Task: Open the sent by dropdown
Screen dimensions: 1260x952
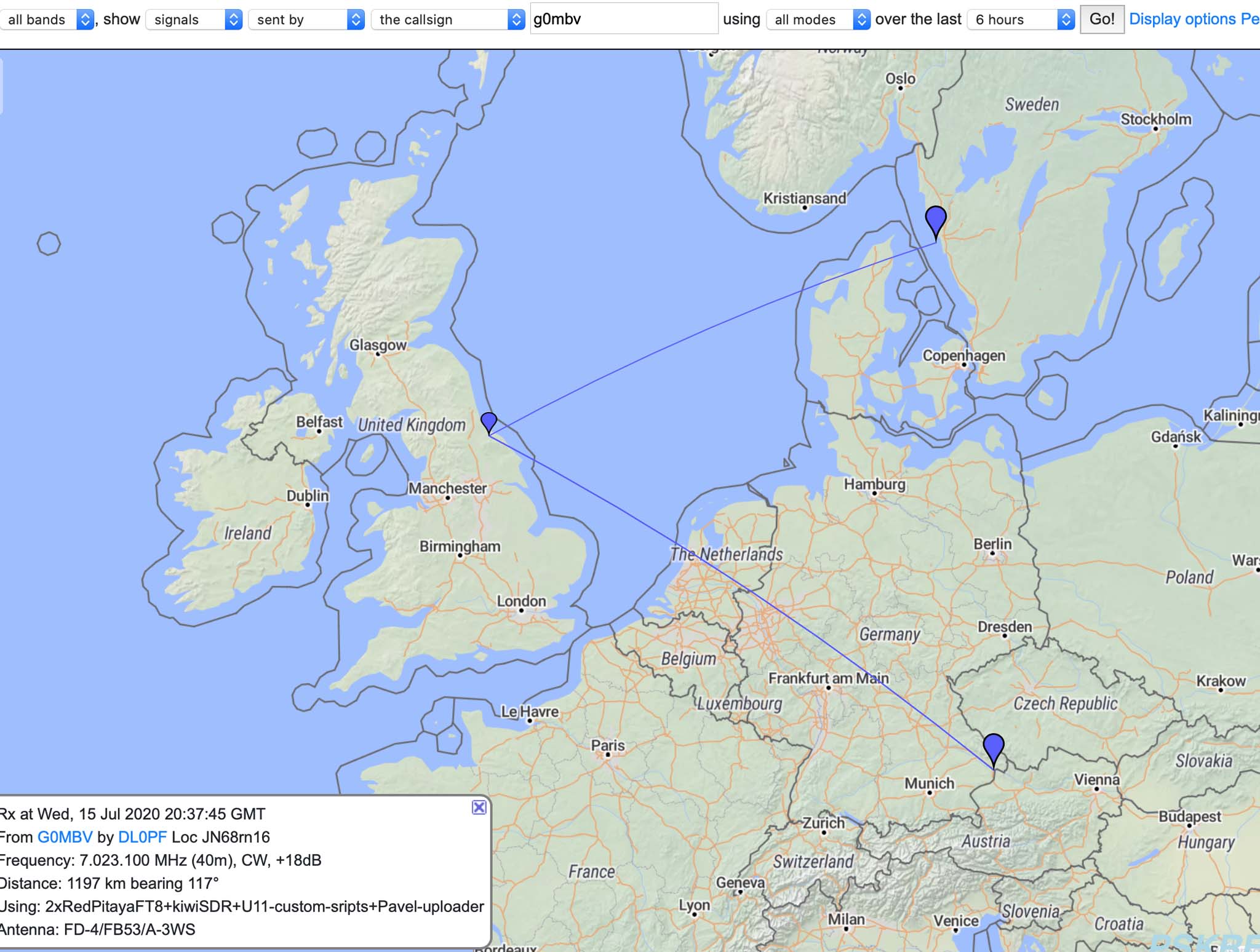Action: tap(306, 20)
